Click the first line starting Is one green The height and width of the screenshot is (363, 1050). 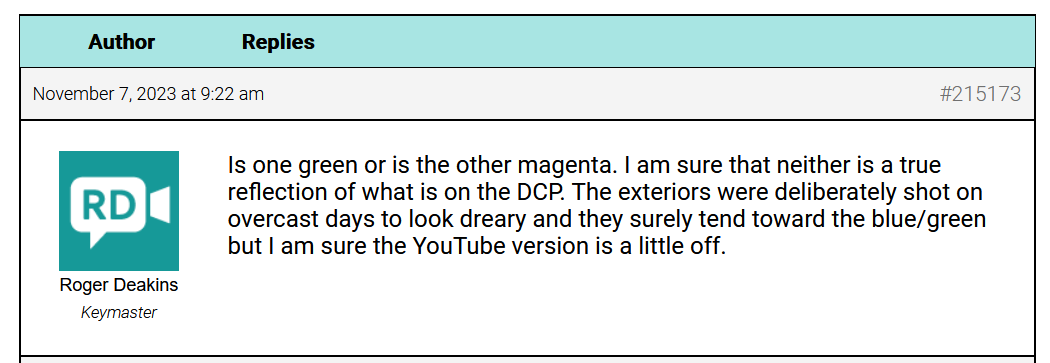[584, 165]
